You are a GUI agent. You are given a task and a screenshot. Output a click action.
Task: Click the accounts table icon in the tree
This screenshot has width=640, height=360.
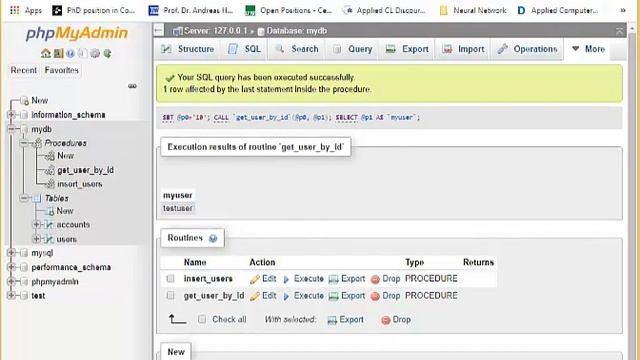point(49,224)
